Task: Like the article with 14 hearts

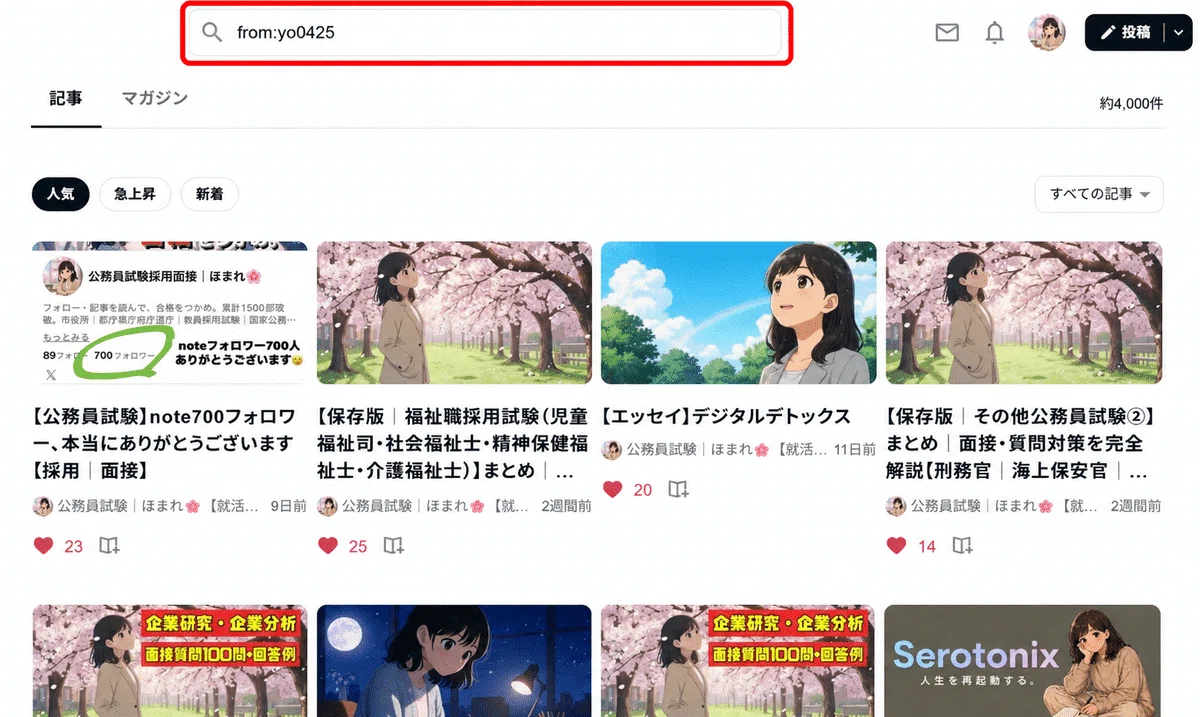Action: (897, 546)
